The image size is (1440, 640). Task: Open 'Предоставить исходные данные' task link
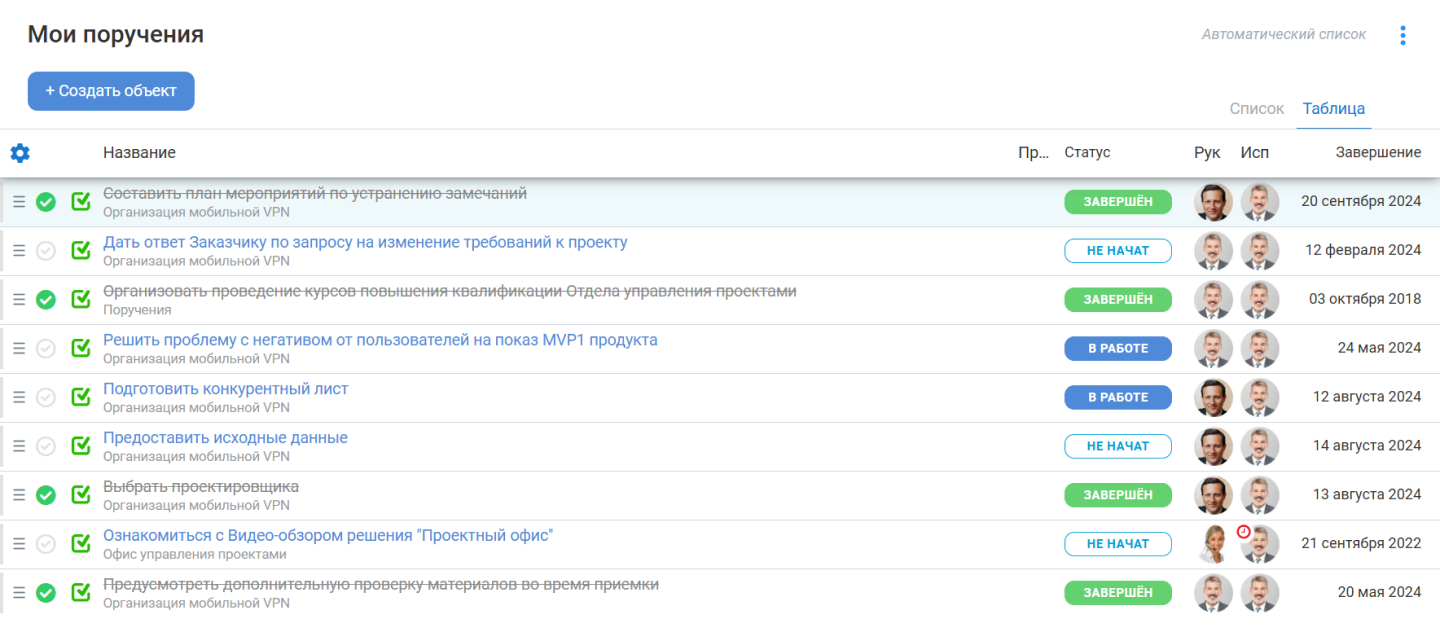(x=225, y=438)
